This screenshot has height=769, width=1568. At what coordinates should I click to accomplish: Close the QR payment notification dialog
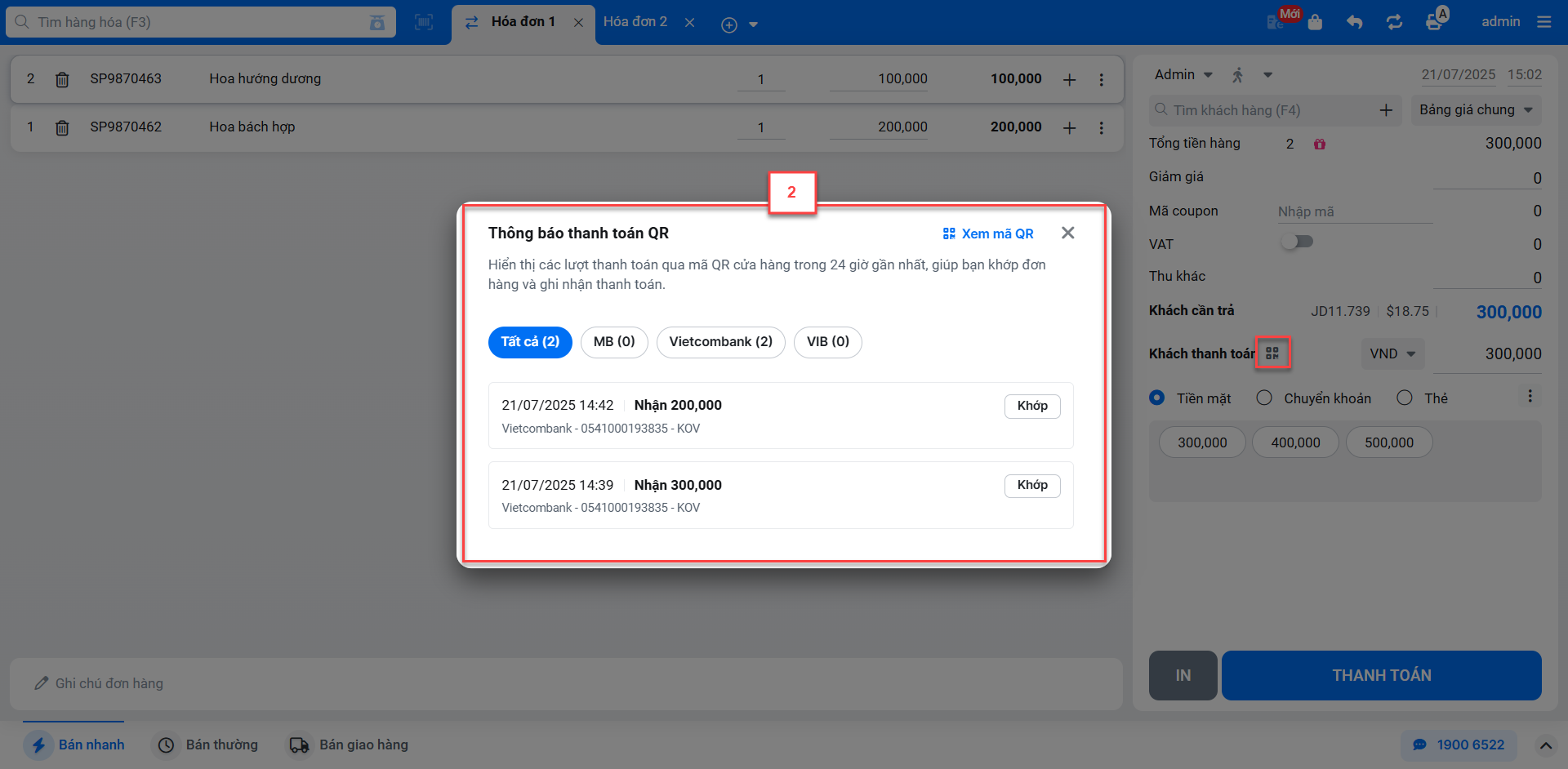(x=1067, y=233)
